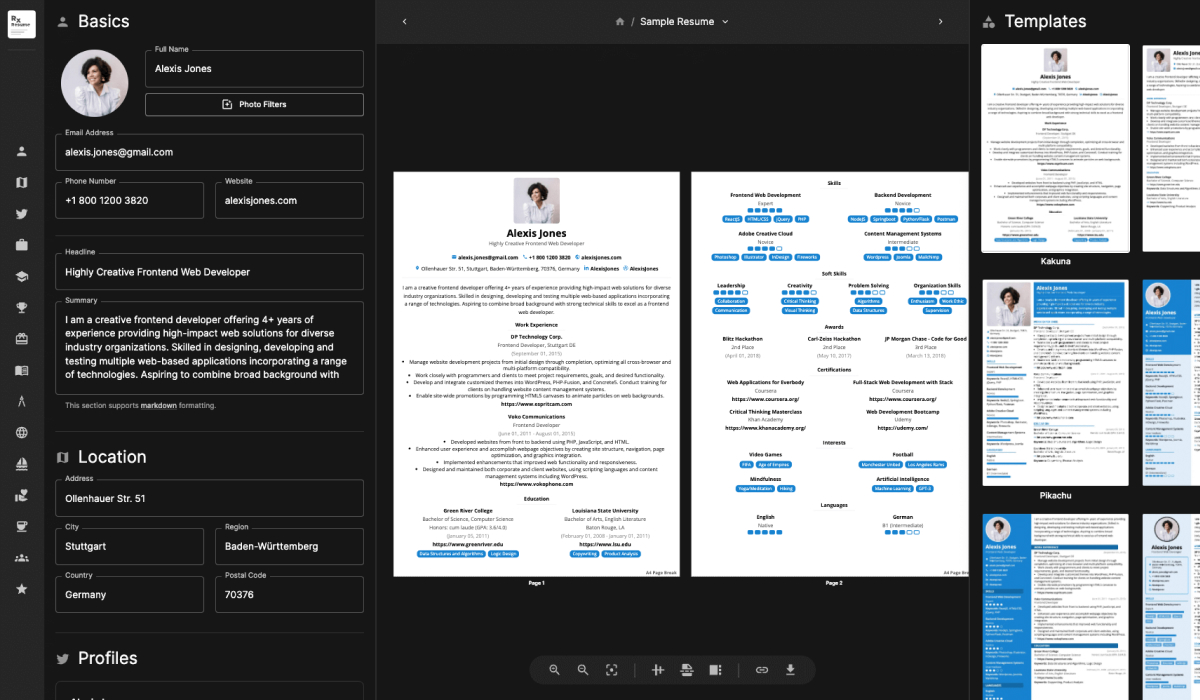1200x700 pixels.
Task: Select the Awards trophy icon
Action: pyautogui.click(x=21, y=306)
